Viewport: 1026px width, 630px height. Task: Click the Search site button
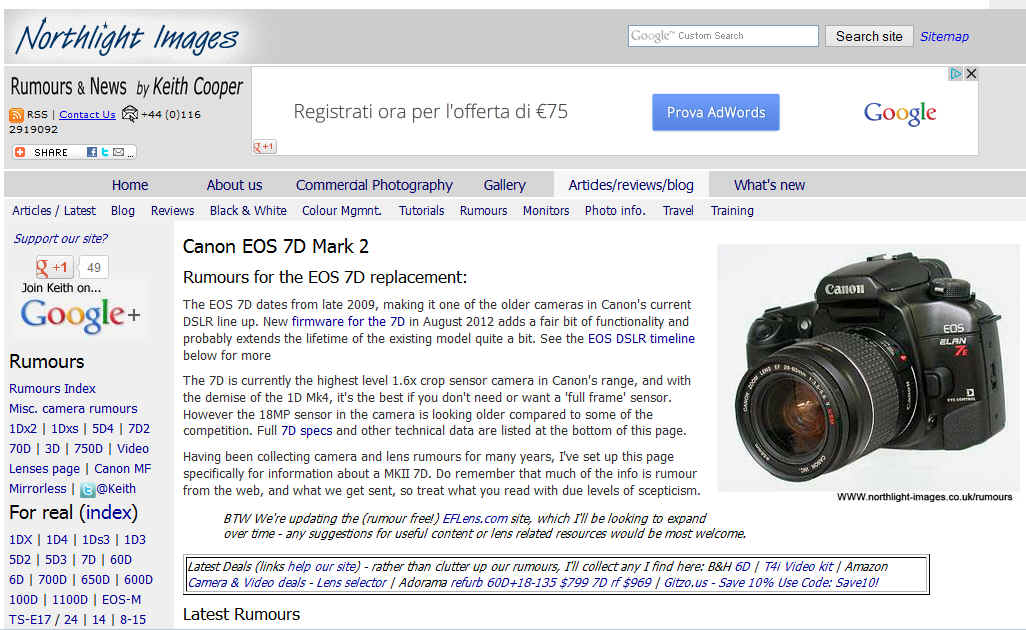tap(869, 37)
